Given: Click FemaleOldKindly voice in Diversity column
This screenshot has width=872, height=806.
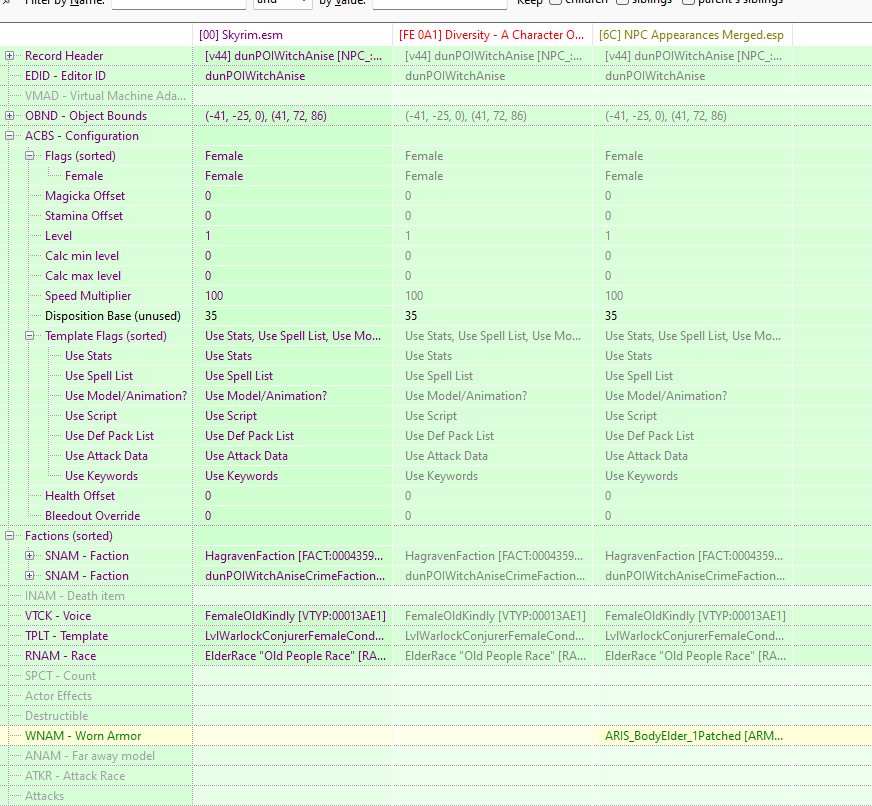Looking at the screenshot, I should (x=492, y=616).
